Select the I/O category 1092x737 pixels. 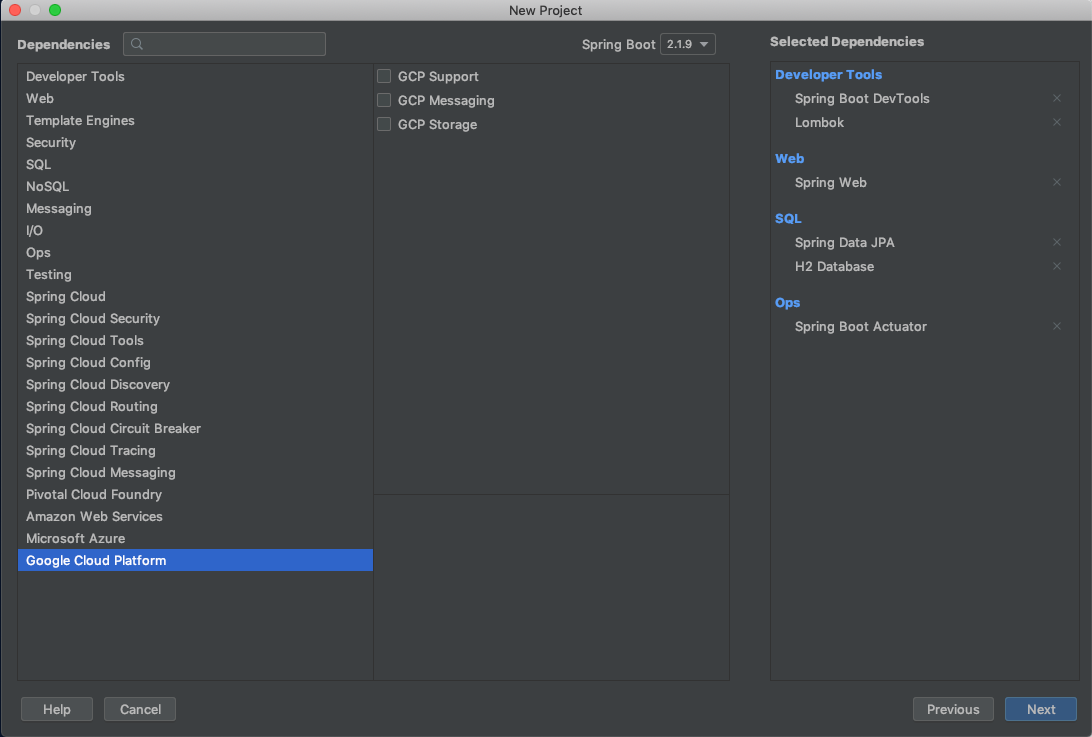[x=195, y=230]
